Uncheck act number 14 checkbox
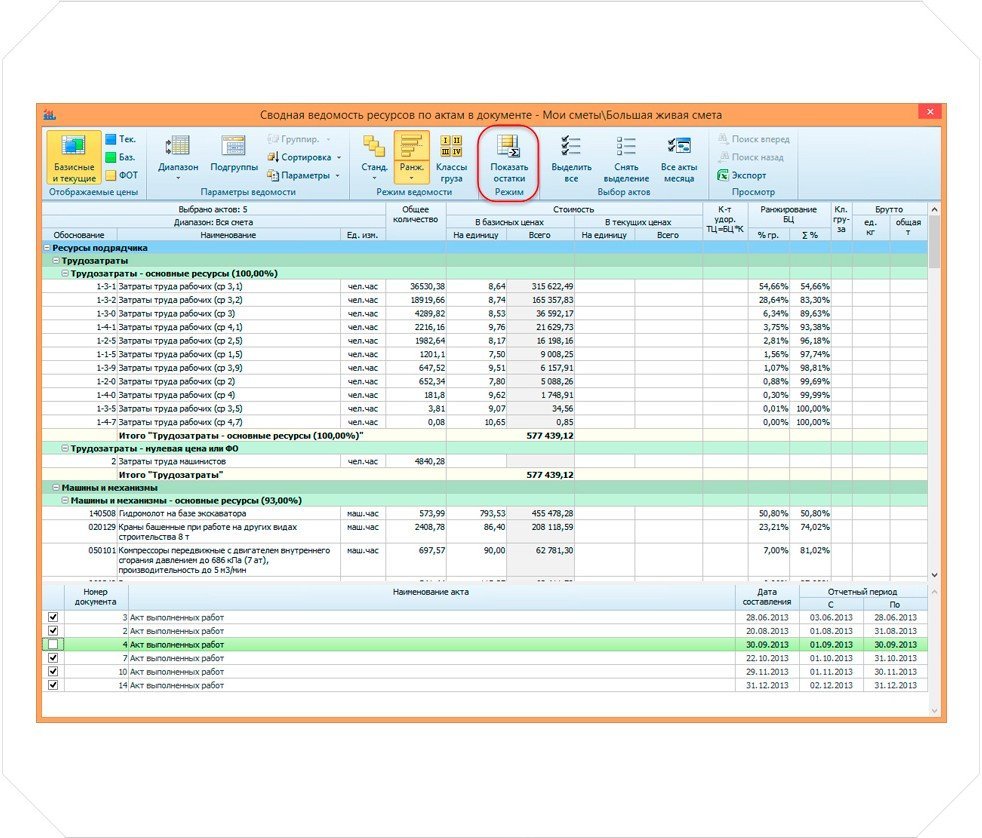Viewport: 982px width, 838px height. 53,685
